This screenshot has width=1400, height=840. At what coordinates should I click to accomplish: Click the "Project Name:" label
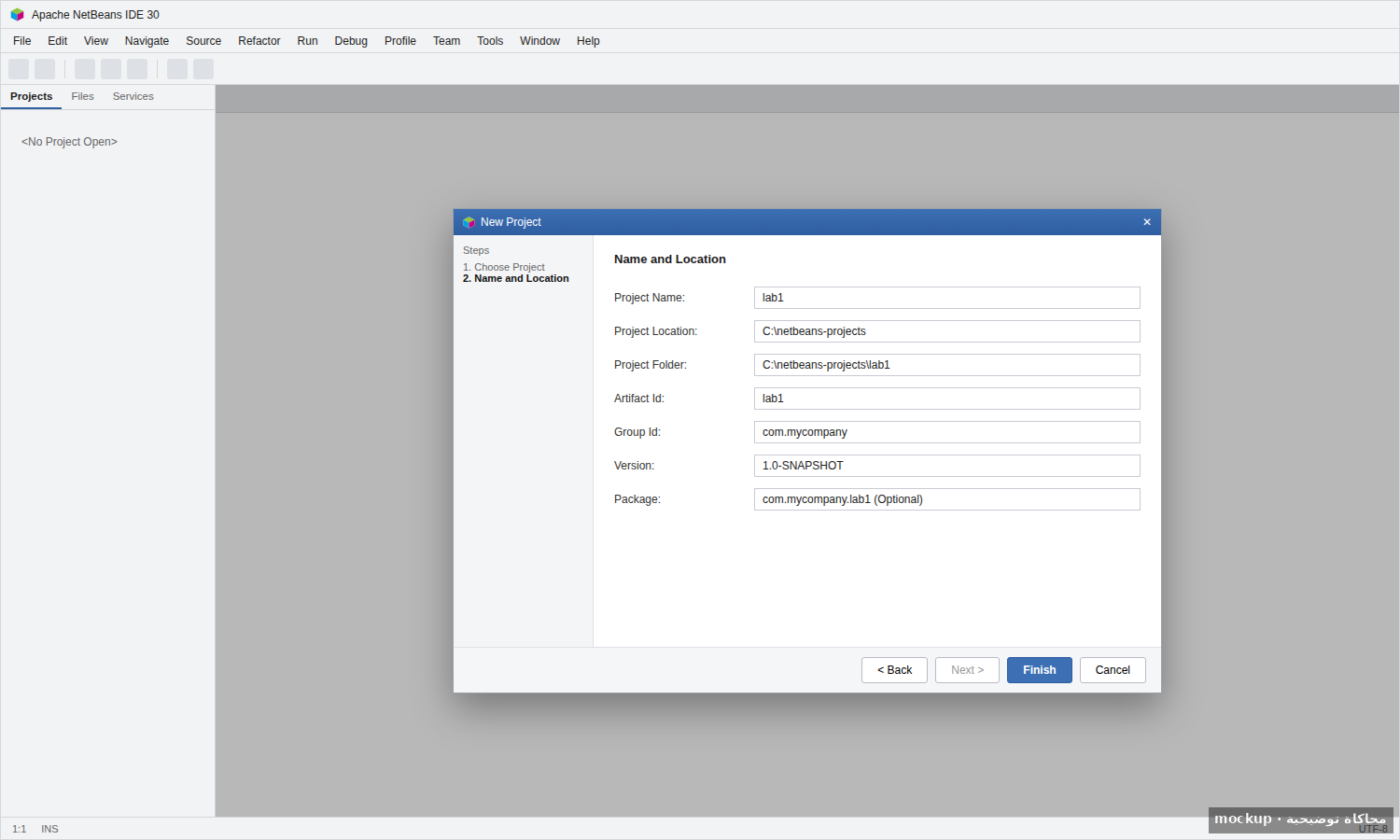coord(650,298)
